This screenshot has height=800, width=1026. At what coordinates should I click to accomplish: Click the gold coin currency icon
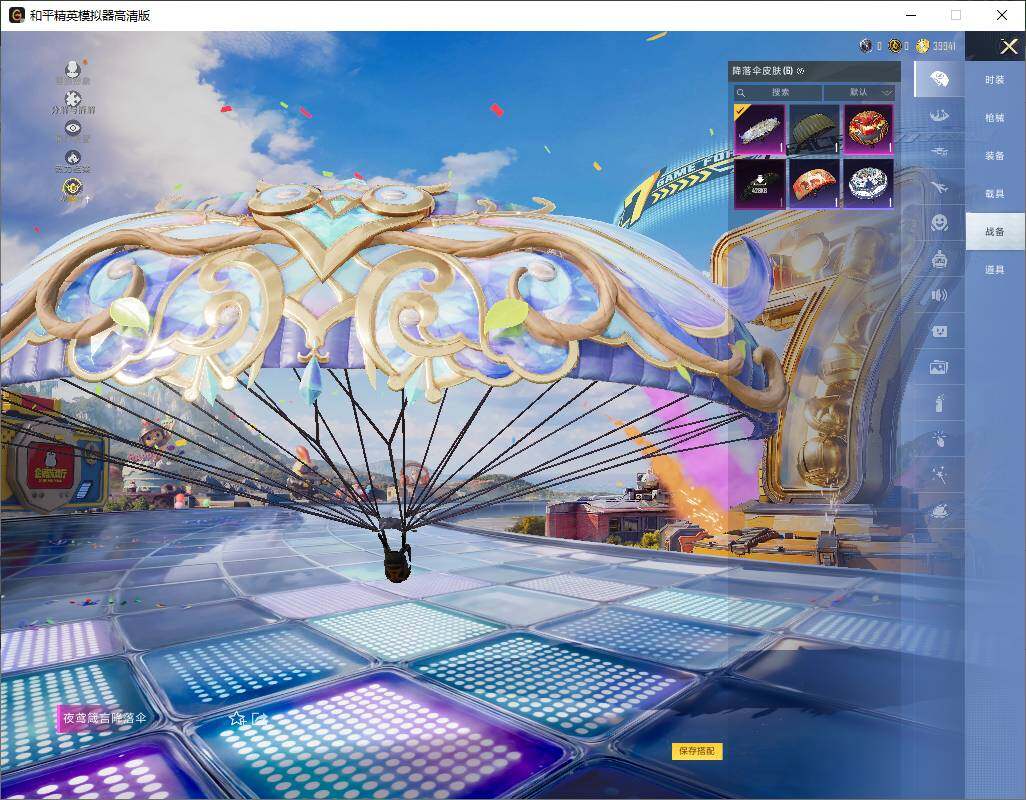pyautogui.click(x=923, y=46)
